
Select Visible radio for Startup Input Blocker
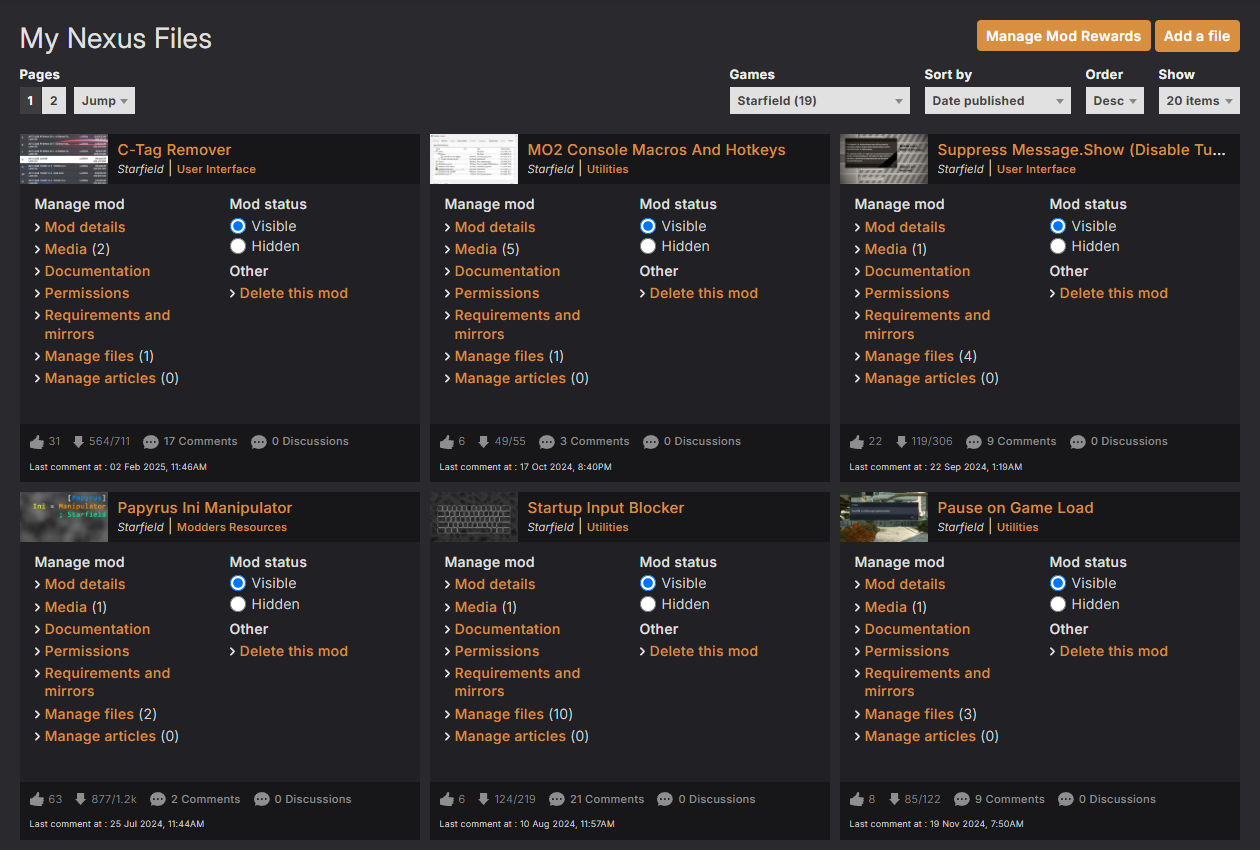[x=648, y=583]
